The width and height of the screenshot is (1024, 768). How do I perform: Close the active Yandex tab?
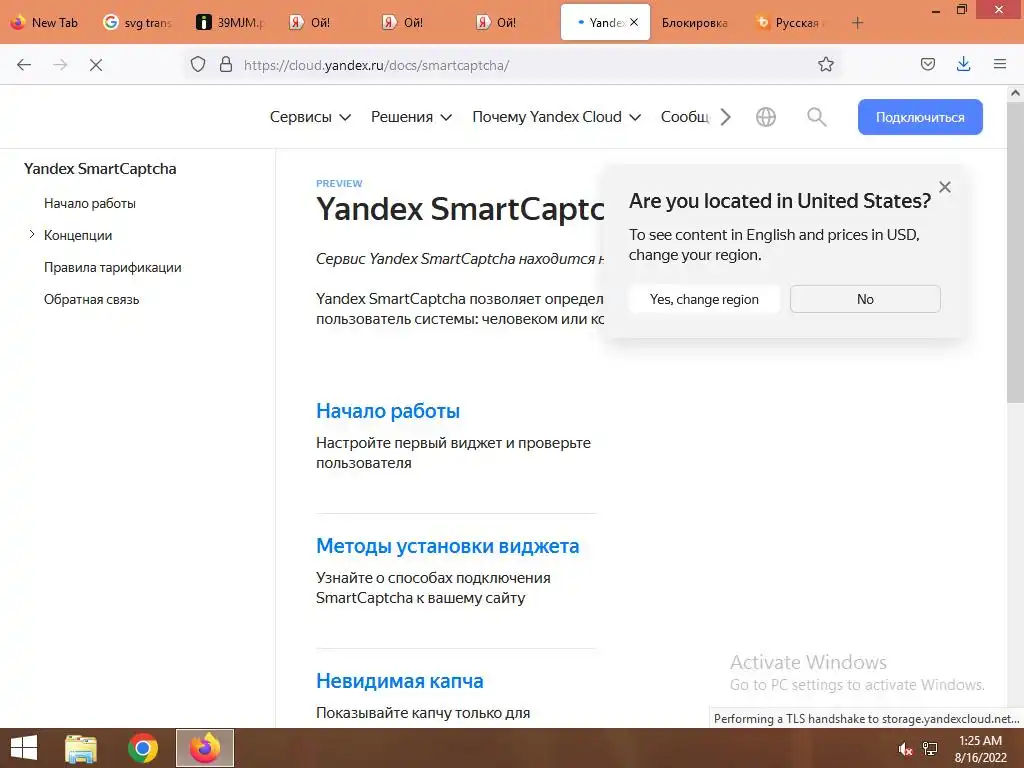coord(633,22)
